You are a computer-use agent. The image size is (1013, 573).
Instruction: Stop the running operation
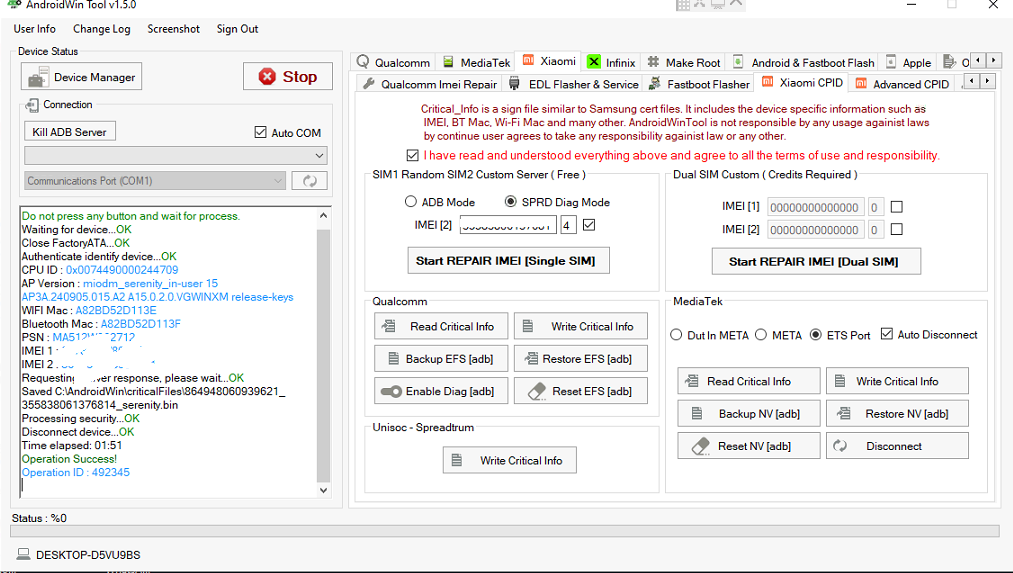click(287, 76)
